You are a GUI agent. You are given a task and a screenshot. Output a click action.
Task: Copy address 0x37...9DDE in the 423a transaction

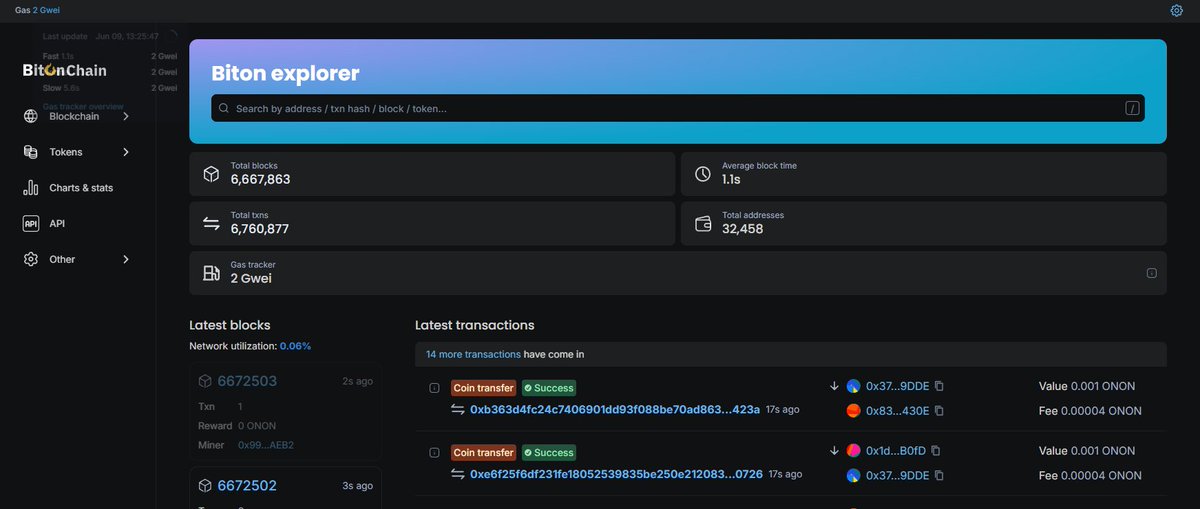tap(939, 386)
